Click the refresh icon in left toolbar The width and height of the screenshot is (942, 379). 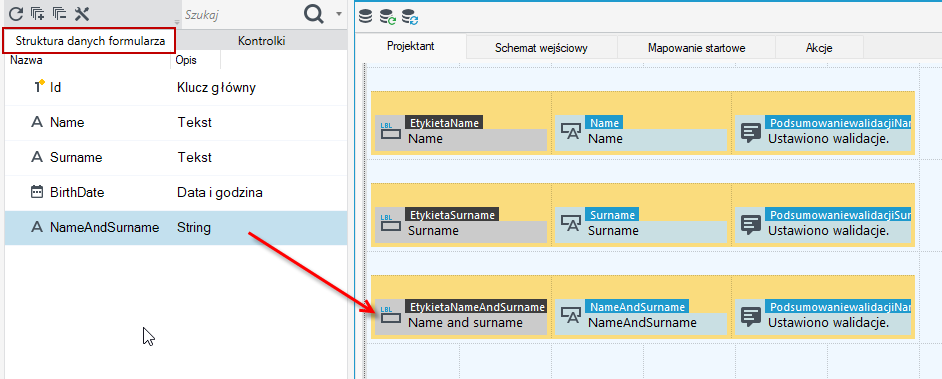pos(16,13)
